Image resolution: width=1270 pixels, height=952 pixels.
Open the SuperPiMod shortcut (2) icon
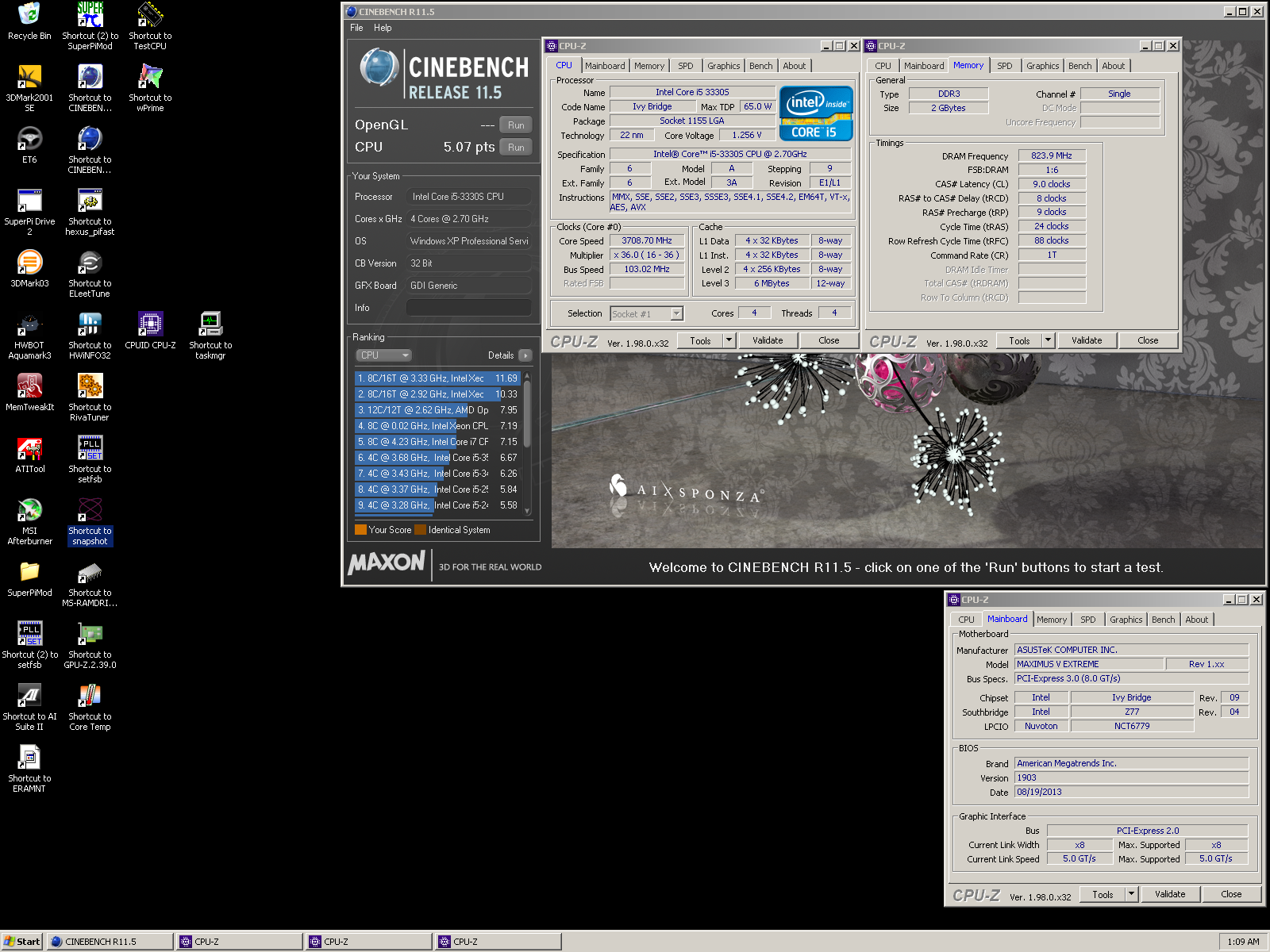90,26
